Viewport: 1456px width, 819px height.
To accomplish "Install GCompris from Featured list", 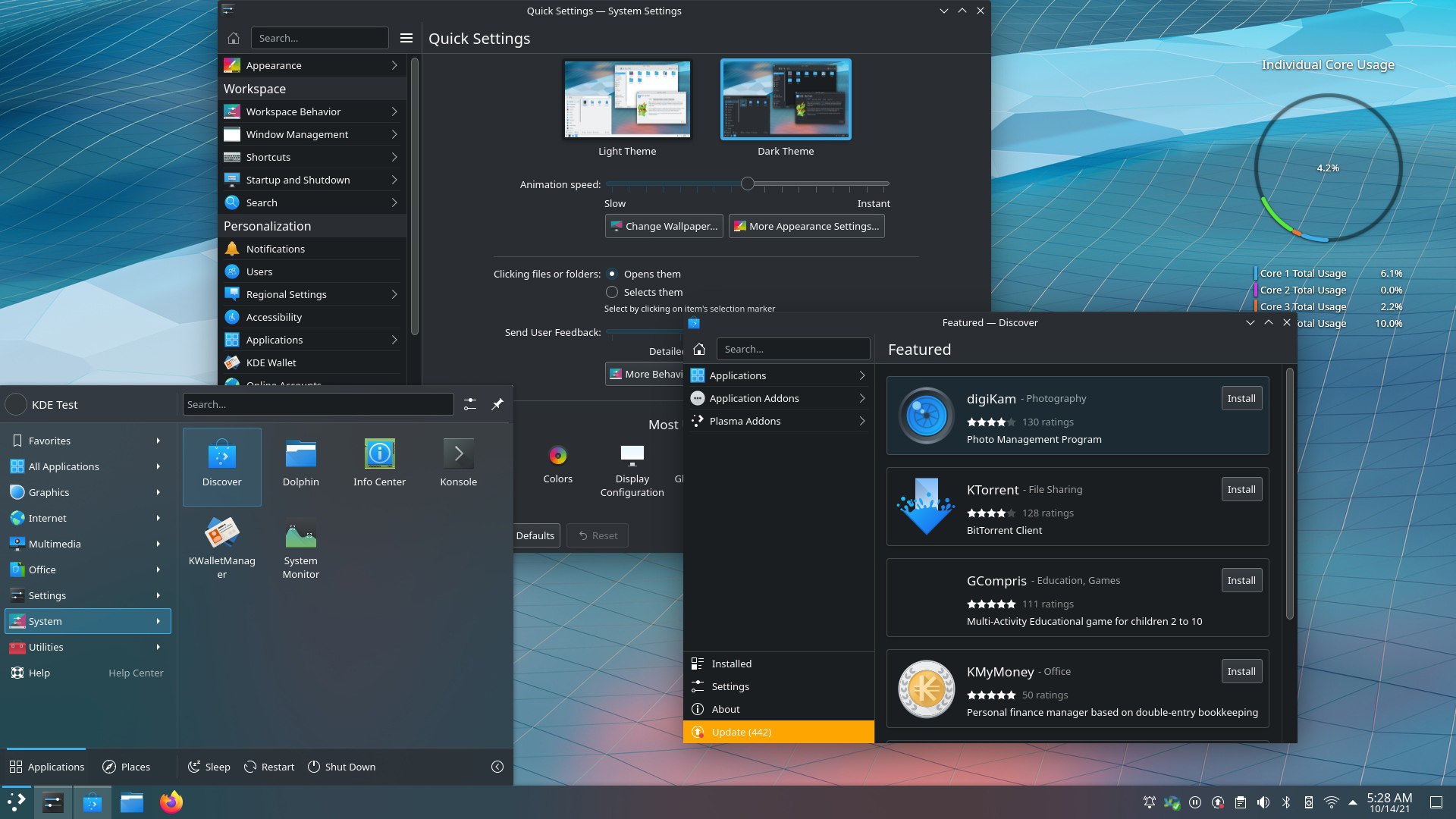I will (1241, 580).
